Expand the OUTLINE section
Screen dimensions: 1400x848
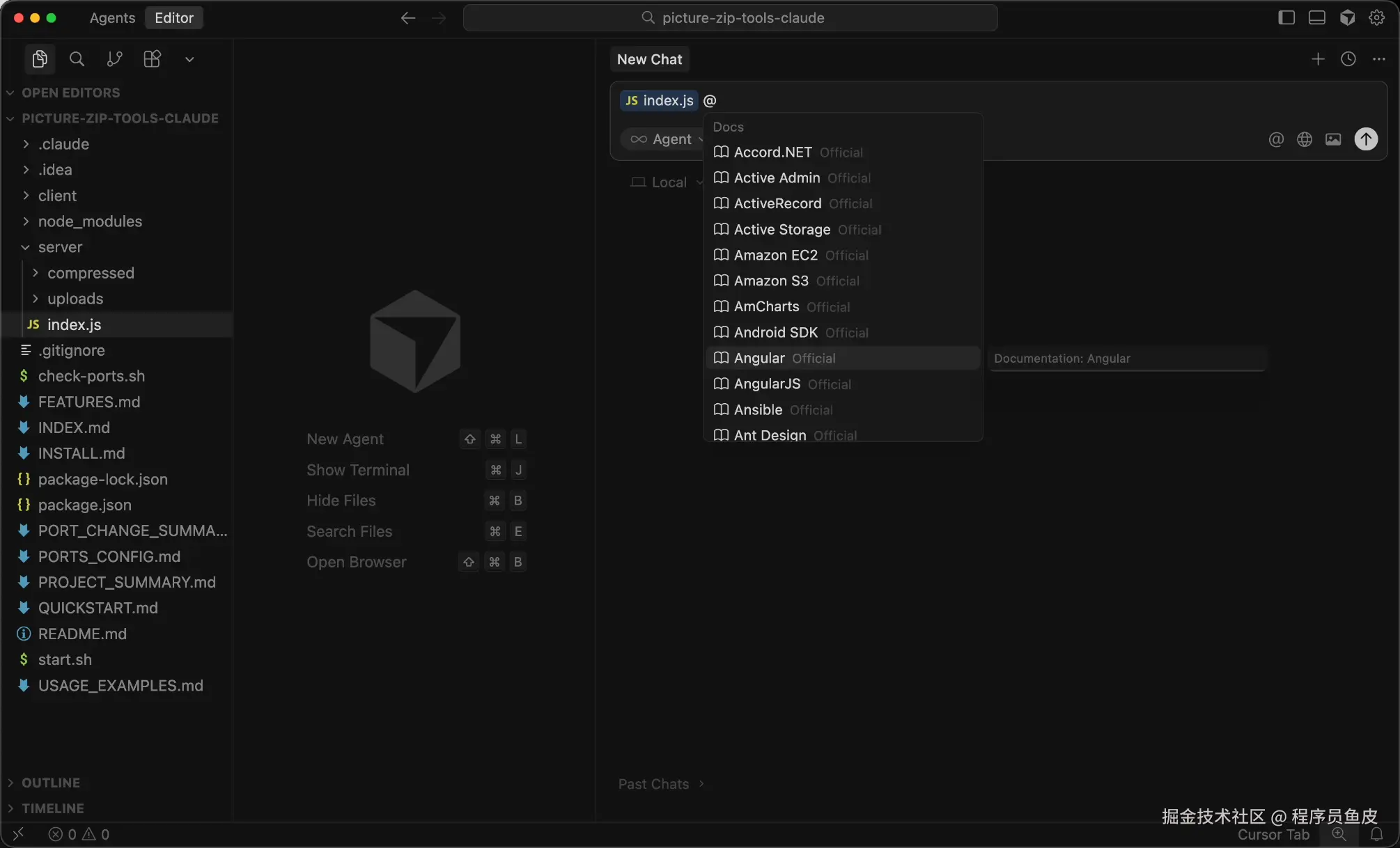(x=50, y=783)
